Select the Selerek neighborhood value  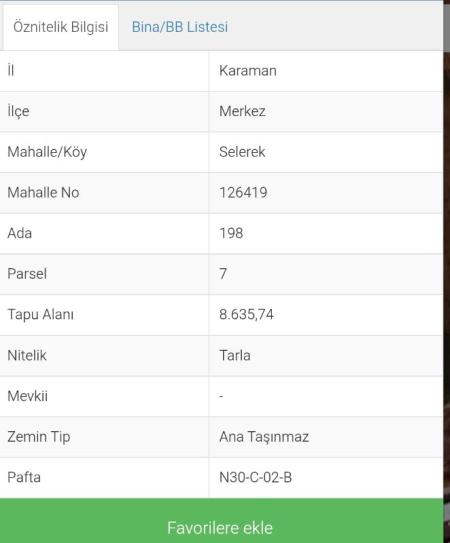pos(242,152)
